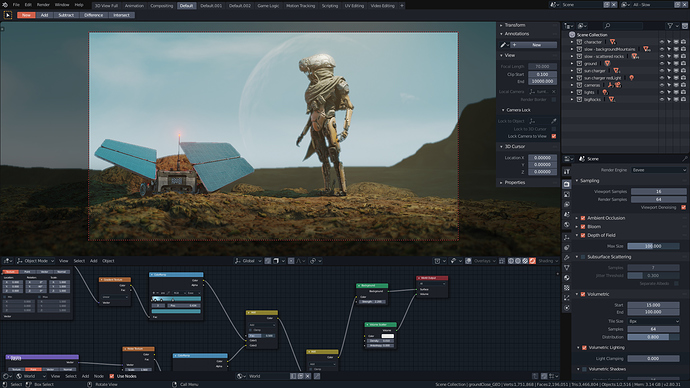The image size is (690, 388).
Task: Toggle Use Nodes checkbox
Action: click(x=111, y=376)
